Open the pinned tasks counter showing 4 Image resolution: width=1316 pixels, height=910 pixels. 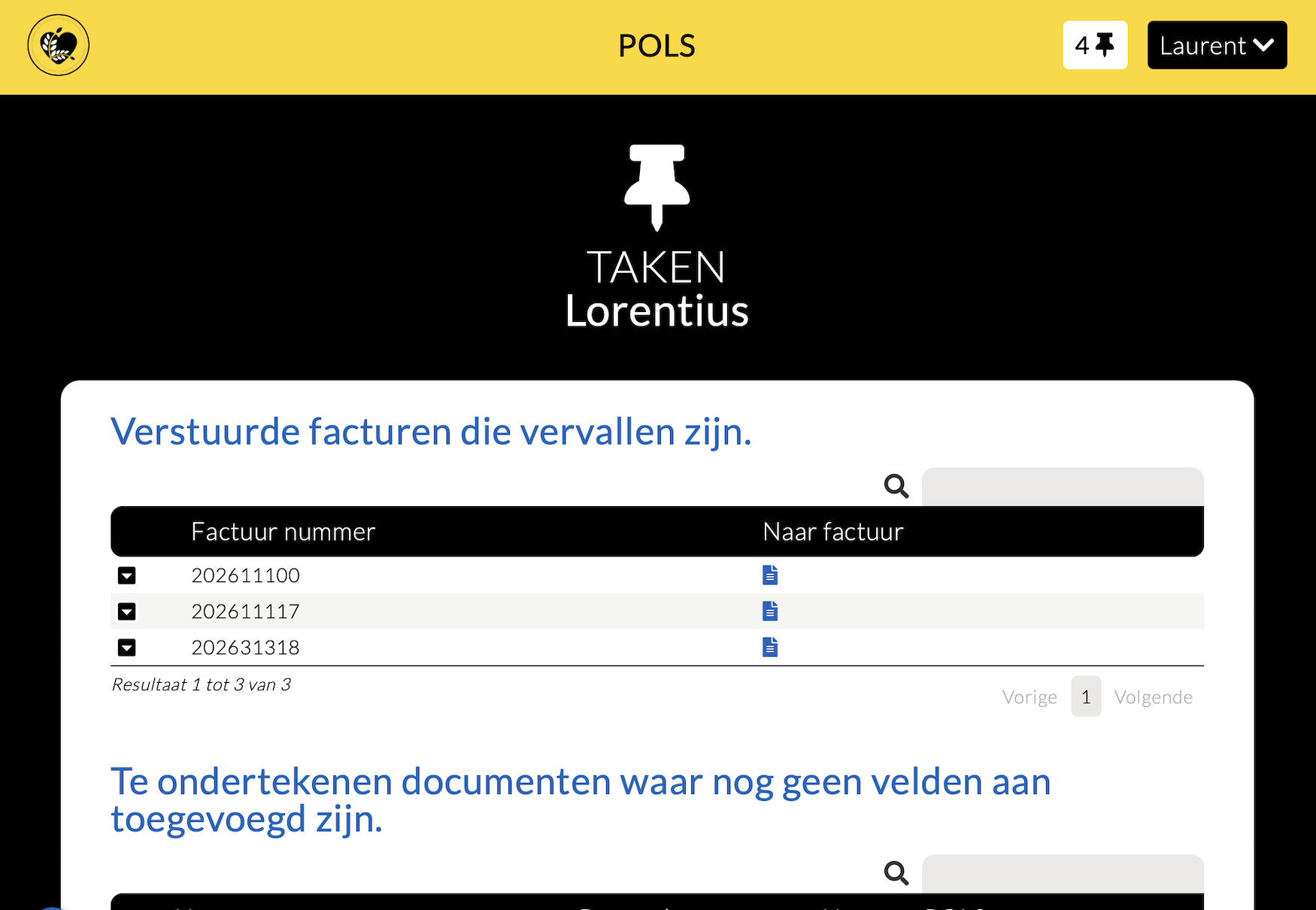pos(1095,45)
